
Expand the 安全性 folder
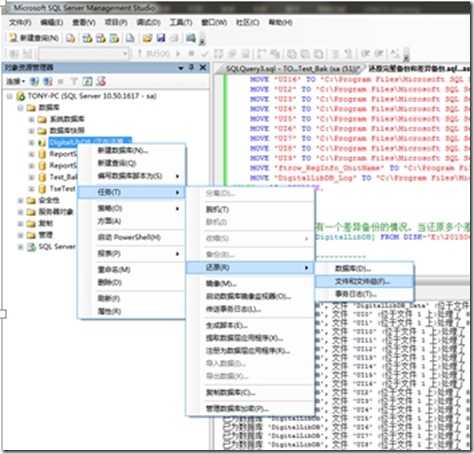tap(20, 200)
